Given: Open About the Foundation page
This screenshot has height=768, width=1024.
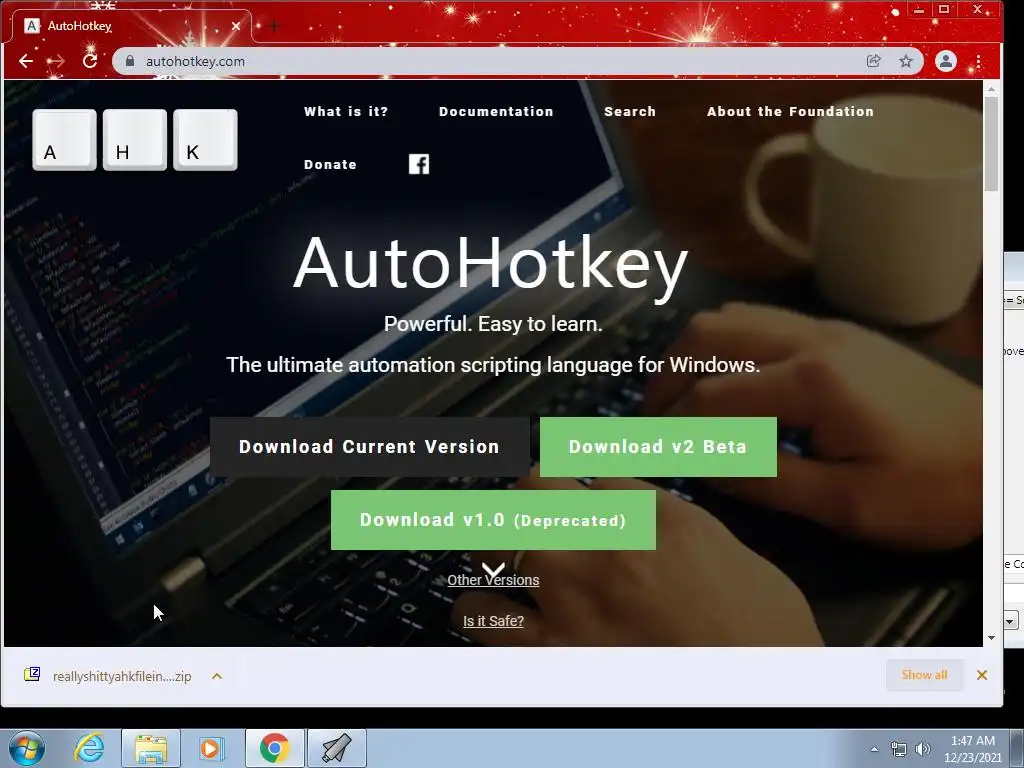Looking at the screenshot, I should coord(790,112).
